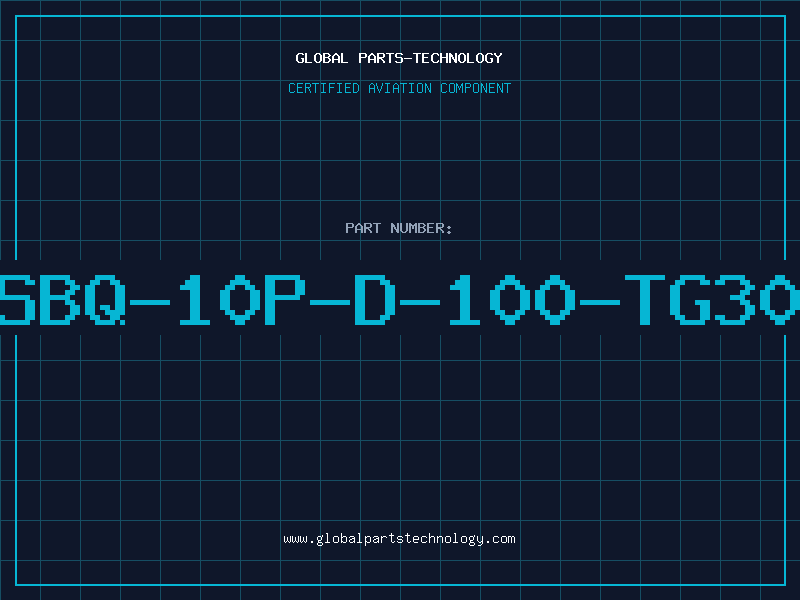Click the word PARTS-TECHNOLOGY in the header
800x600 pixels.
(430, 58)
